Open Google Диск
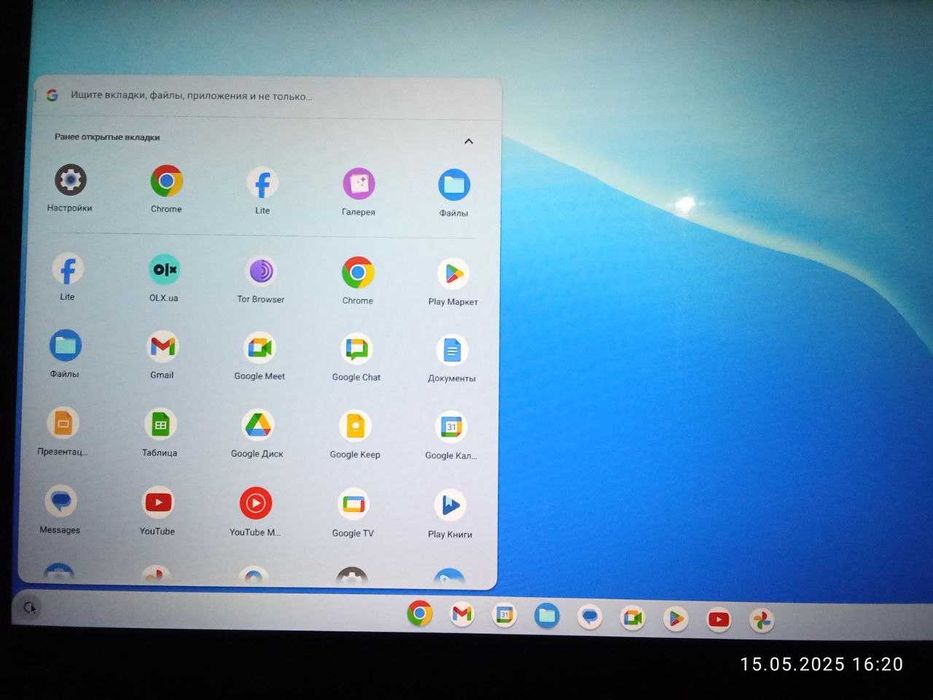This screenshot has height=700, width=933. point(258,426)
